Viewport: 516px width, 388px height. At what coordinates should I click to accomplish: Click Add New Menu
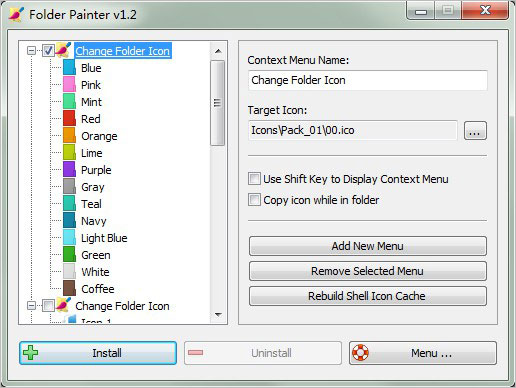368,246
